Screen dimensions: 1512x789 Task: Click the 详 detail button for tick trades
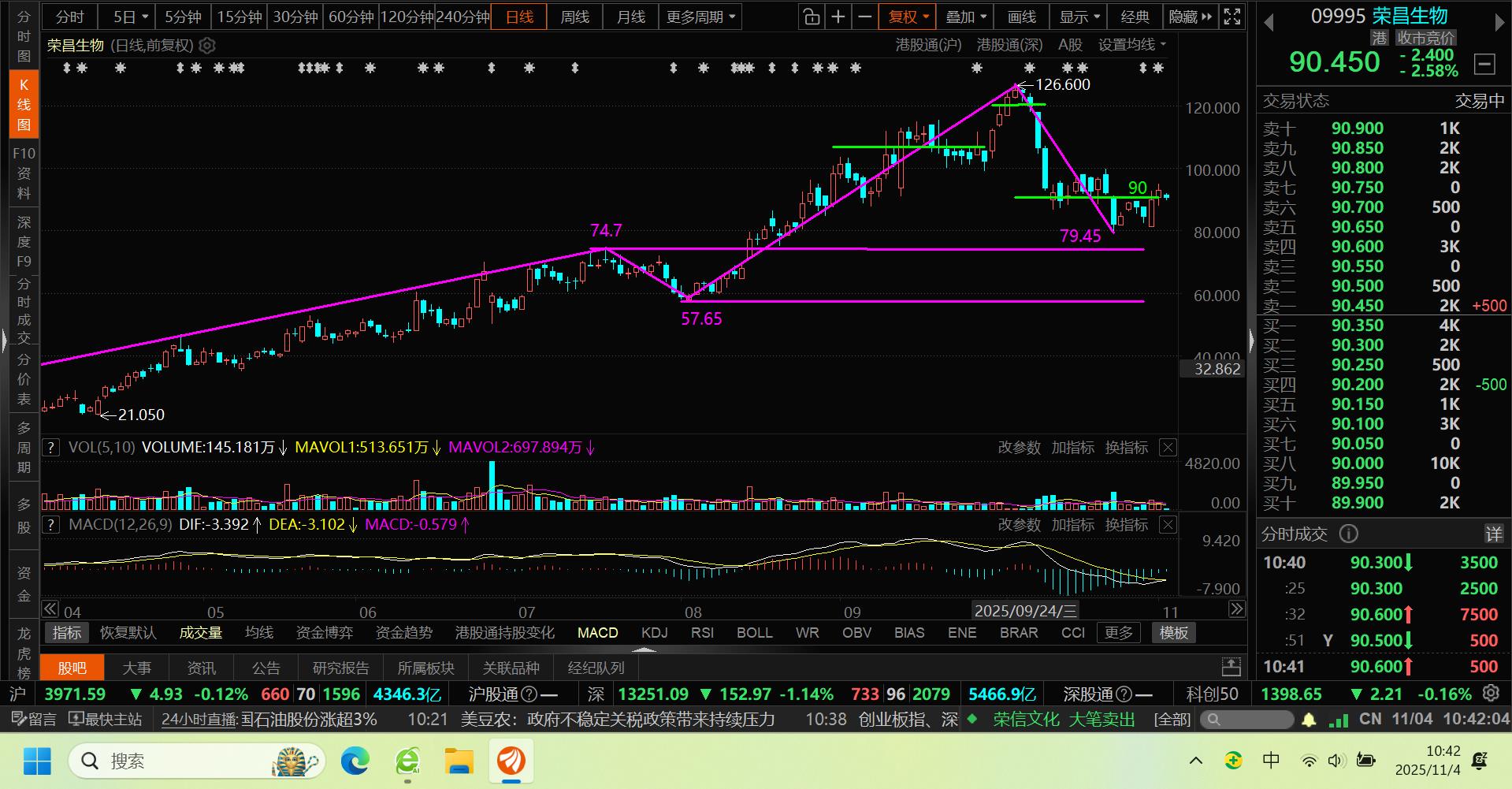point(1494,534)
